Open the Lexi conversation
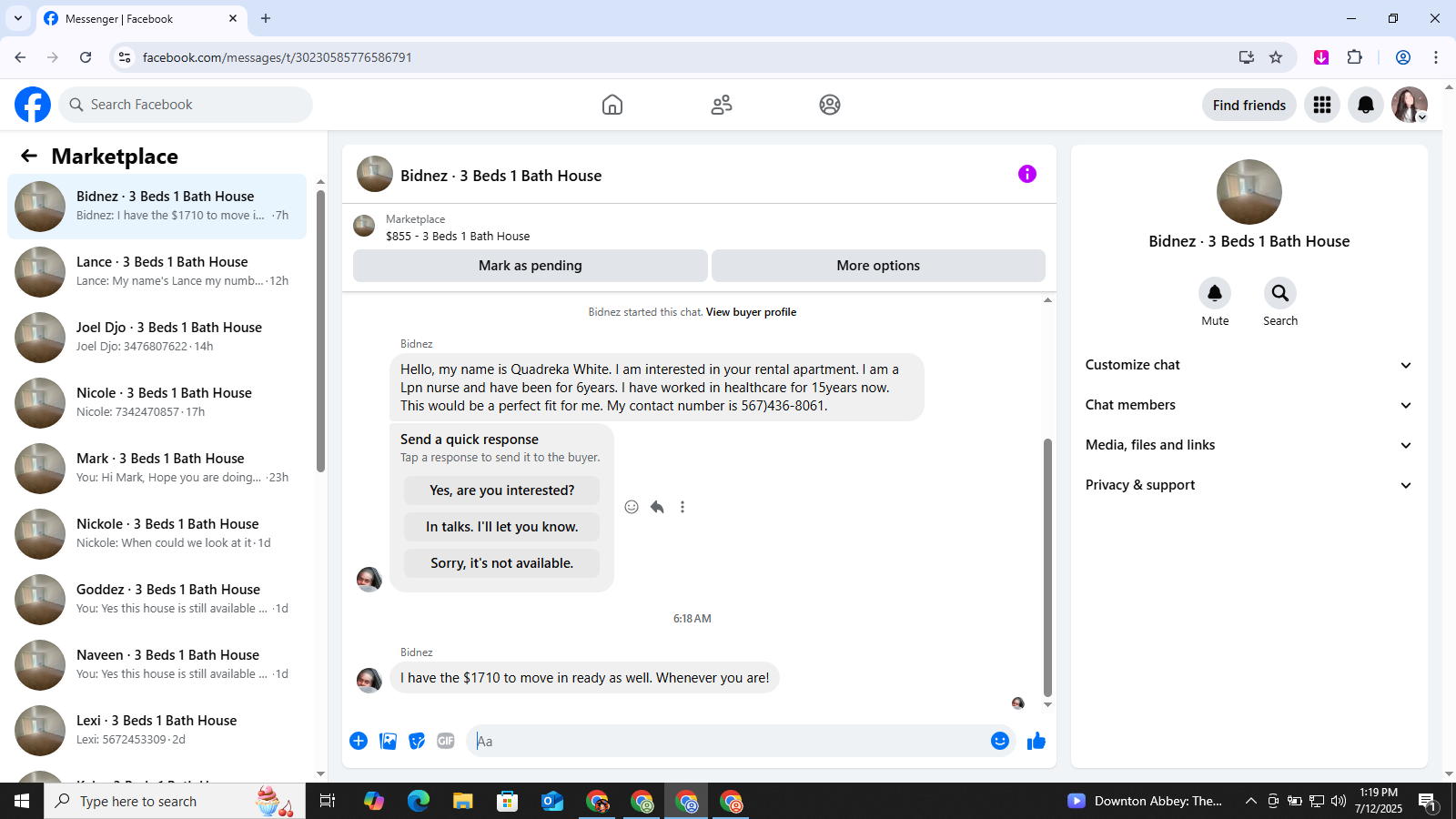The height and width of the screenshot is (819, 1456). point(157,731)
